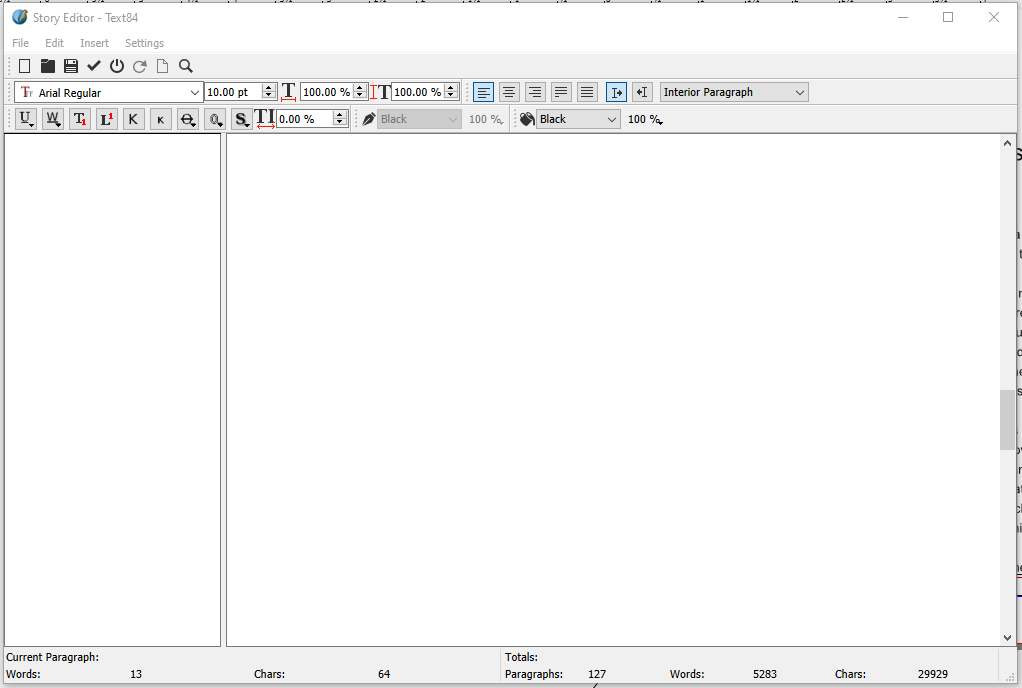Open the Black fill color dropdown

click(611, 119)
